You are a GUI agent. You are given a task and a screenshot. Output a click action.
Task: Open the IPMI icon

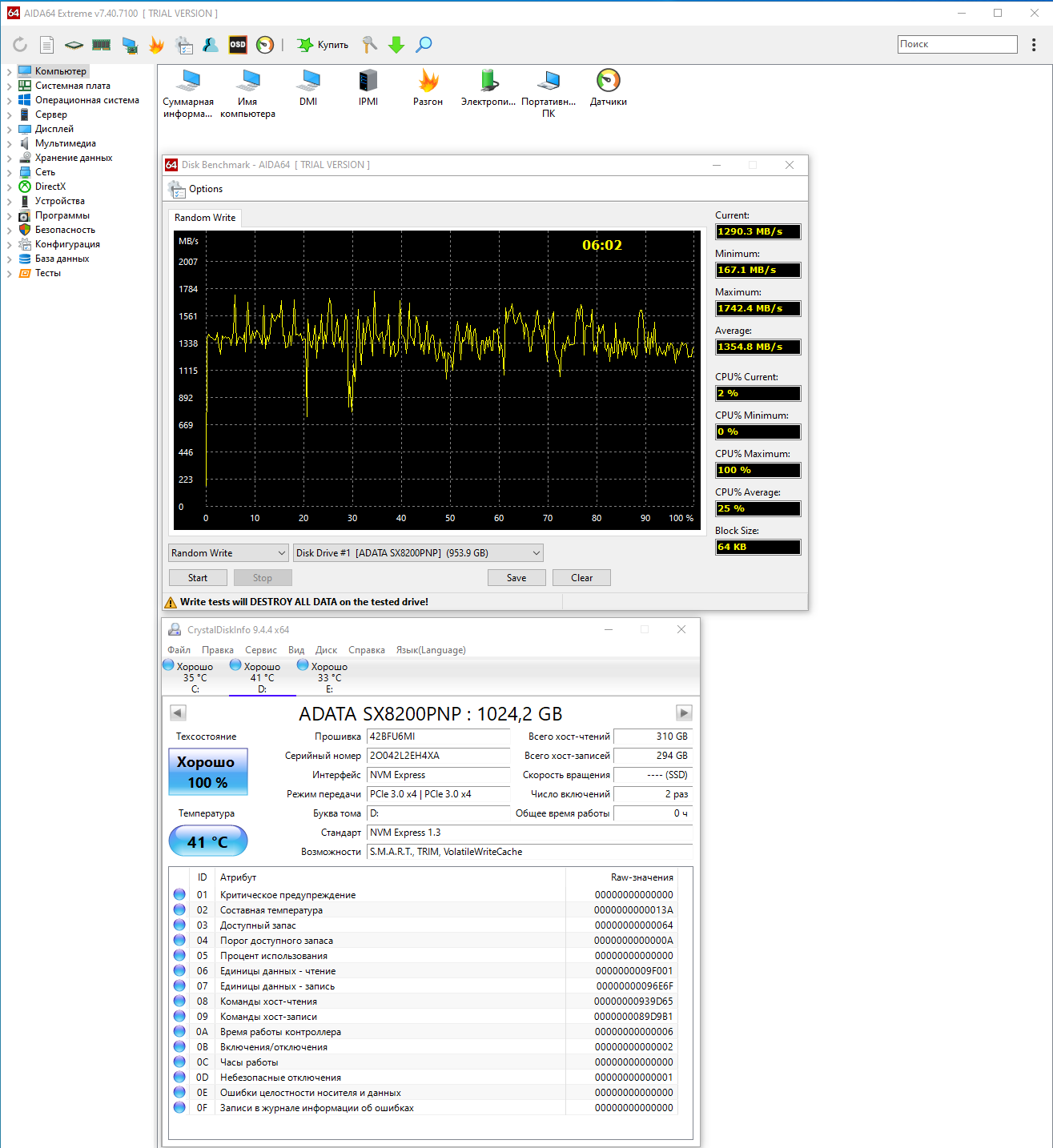click(x=368, y=88)
